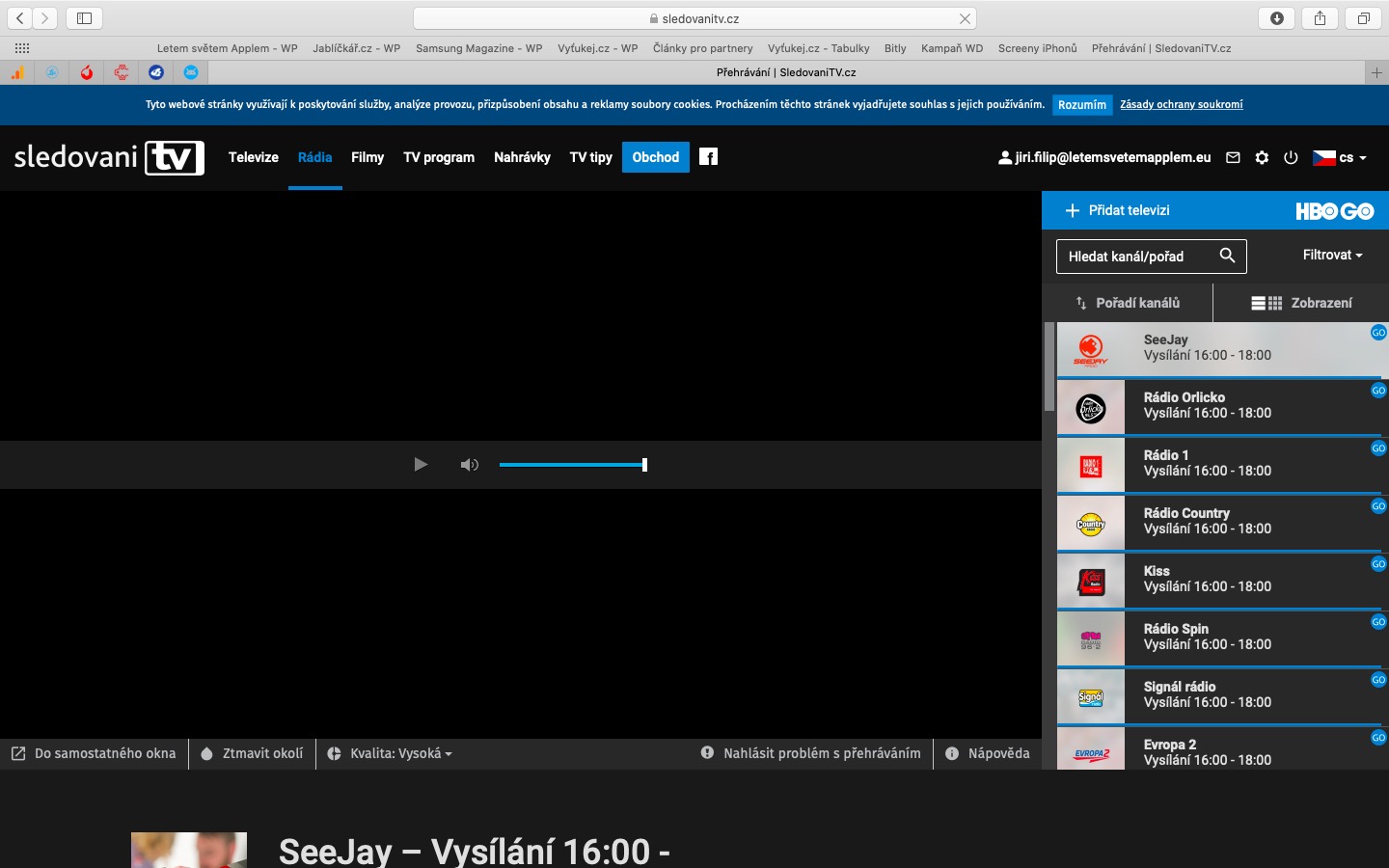Image resolution: width=1389 pixels, height=868 pixels.
Task: Open the TV program menu
Action: [439, 157]
